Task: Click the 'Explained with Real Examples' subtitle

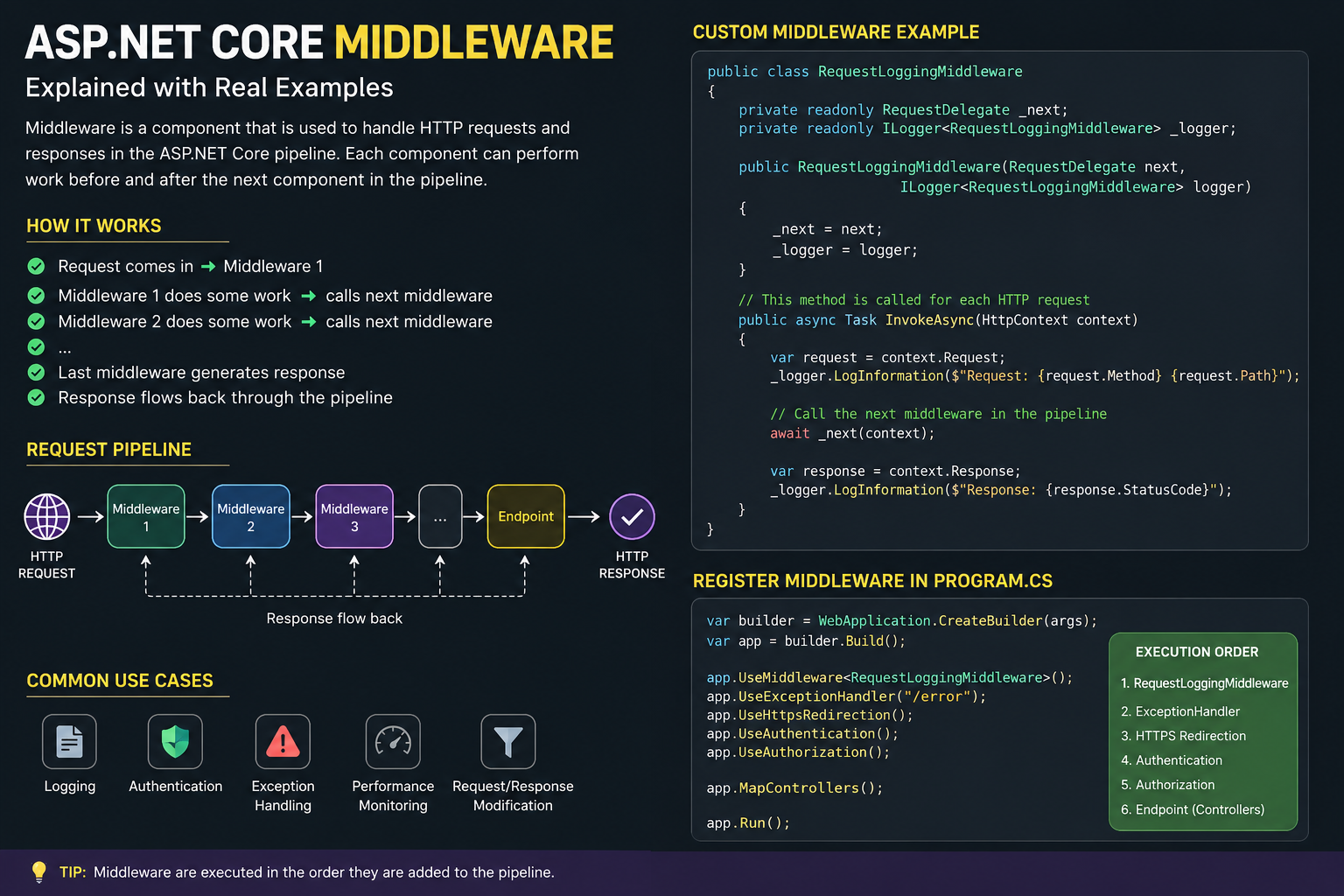Action: (209, 87)
